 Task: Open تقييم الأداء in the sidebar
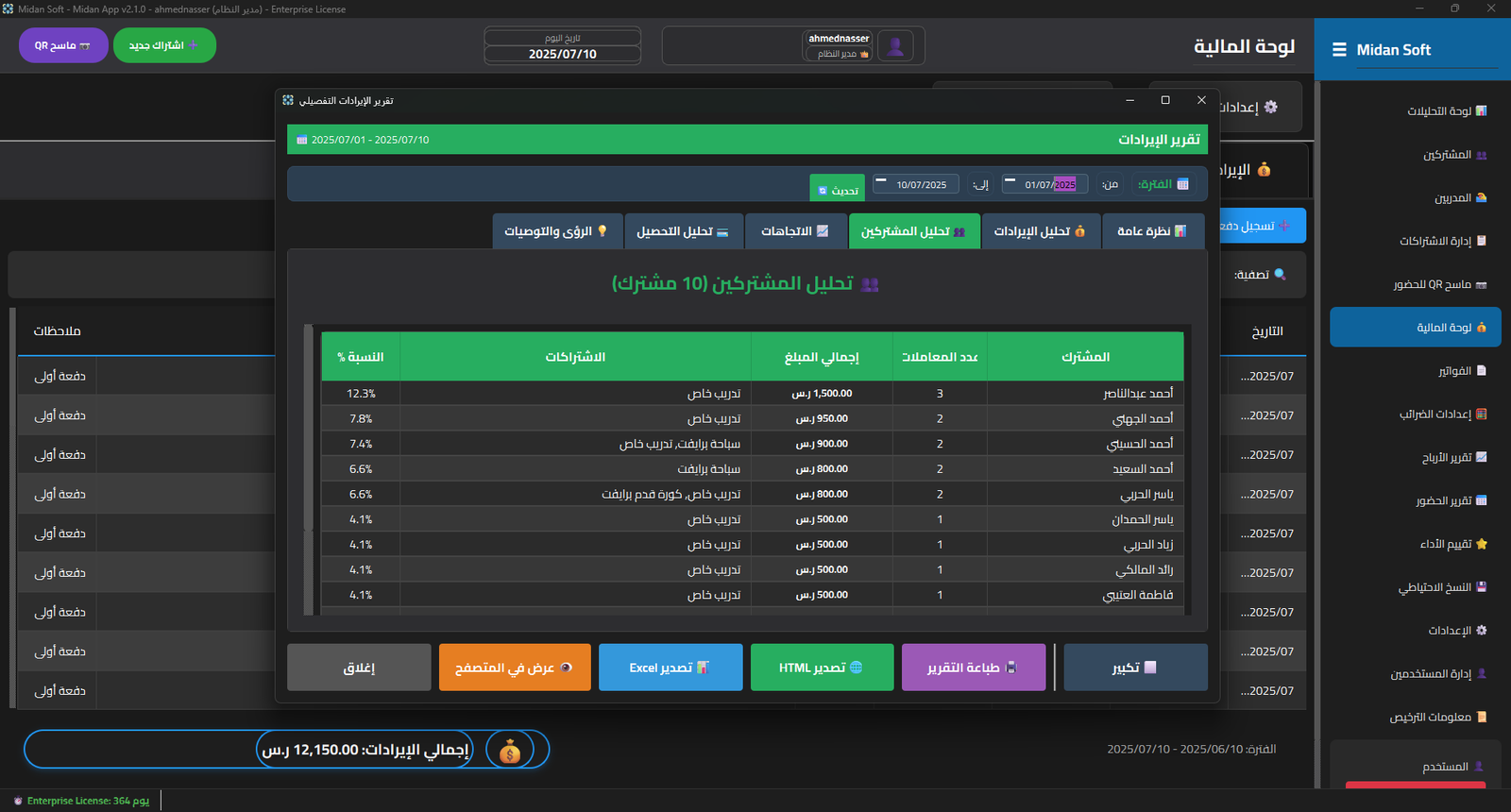1416,544
